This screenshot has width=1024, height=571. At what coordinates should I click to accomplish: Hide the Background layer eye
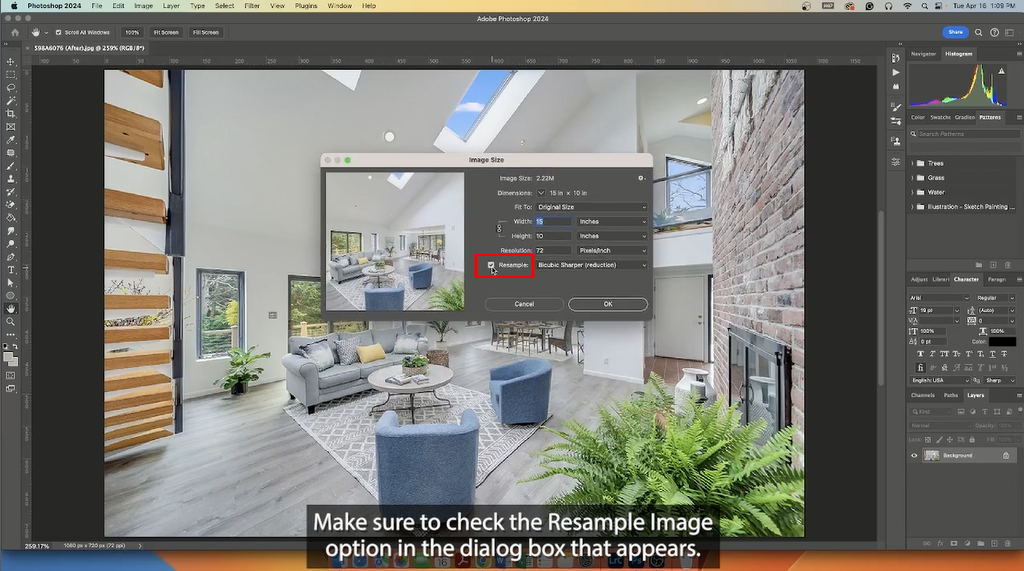(x=914, y=455)
